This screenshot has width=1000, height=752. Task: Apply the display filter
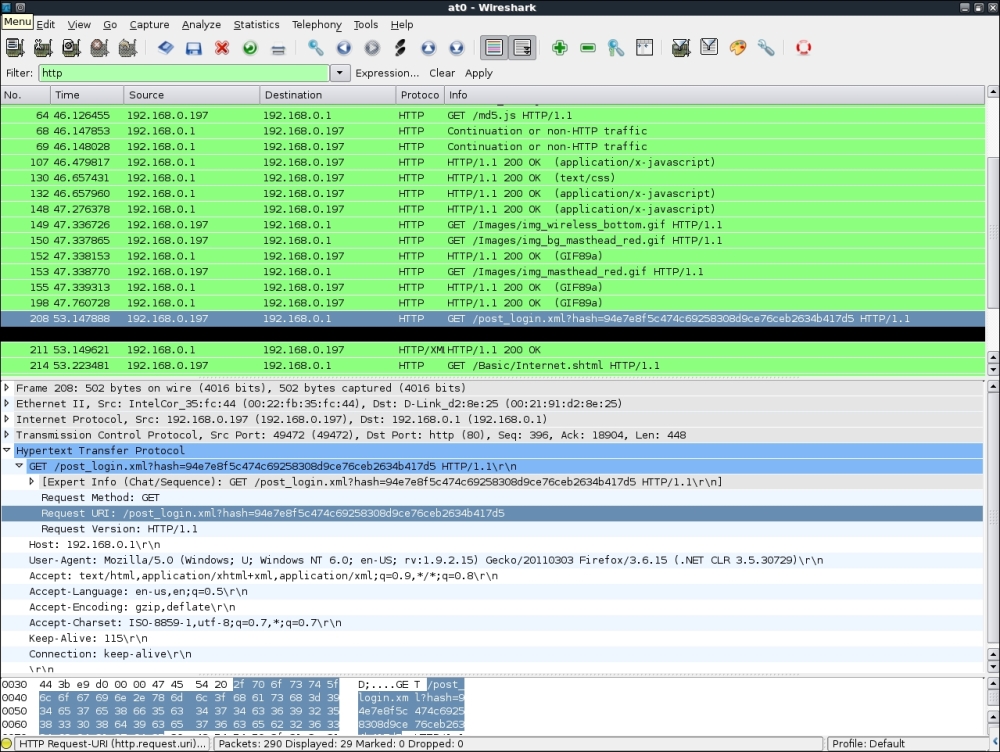(479, 73)
